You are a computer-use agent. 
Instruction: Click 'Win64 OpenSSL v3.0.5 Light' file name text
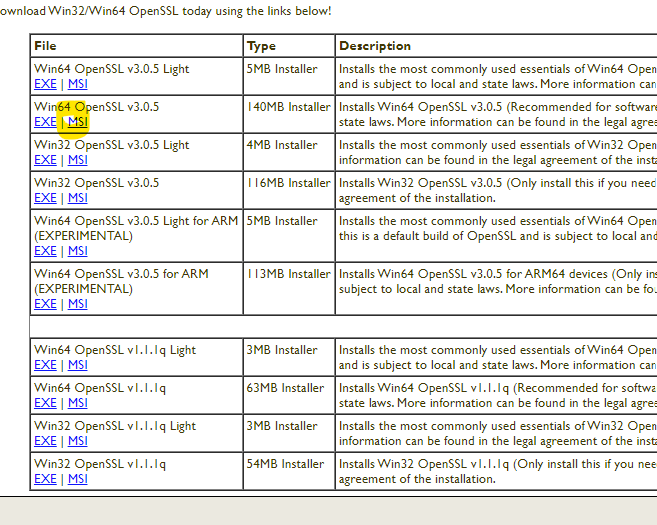coord(111,69)
